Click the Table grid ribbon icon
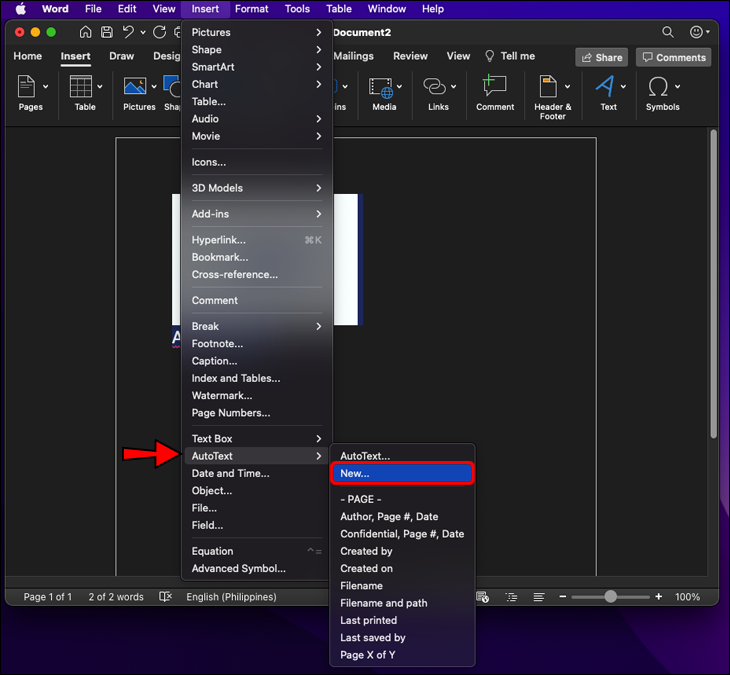This screenshot has width=730, height=675. [81, 87]
